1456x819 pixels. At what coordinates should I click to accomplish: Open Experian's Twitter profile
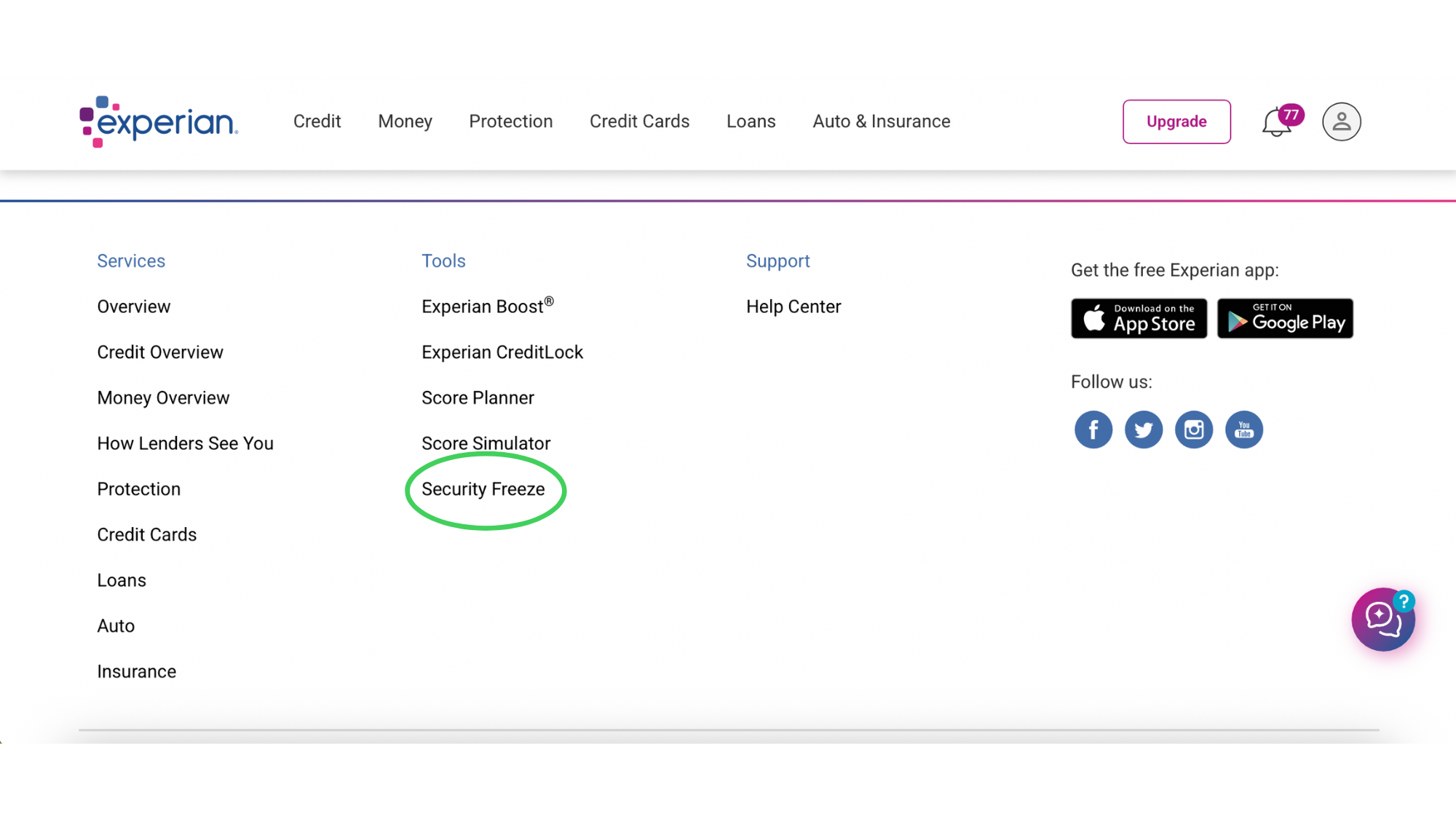pyautogui.click(x=1143, y=430)
